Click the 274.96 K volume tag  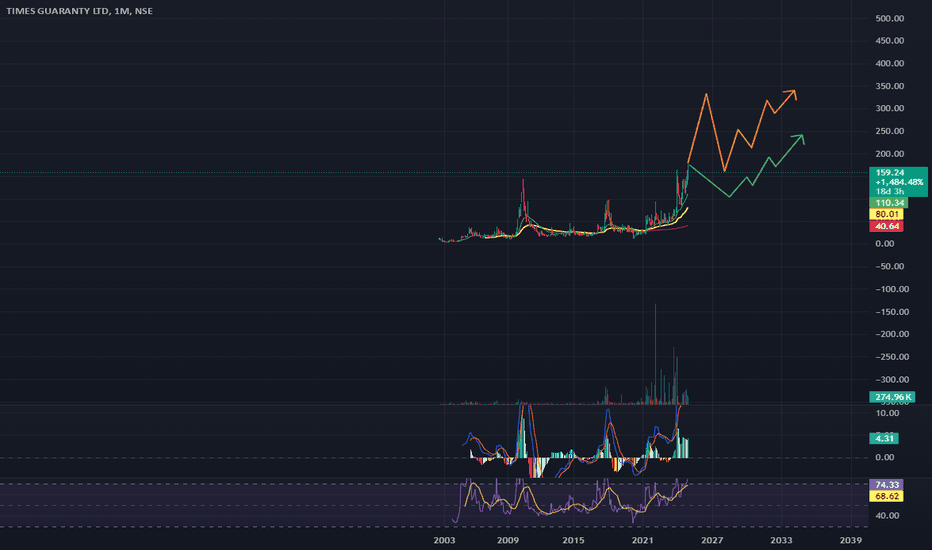pyautogui.click(x=892, y=397)
